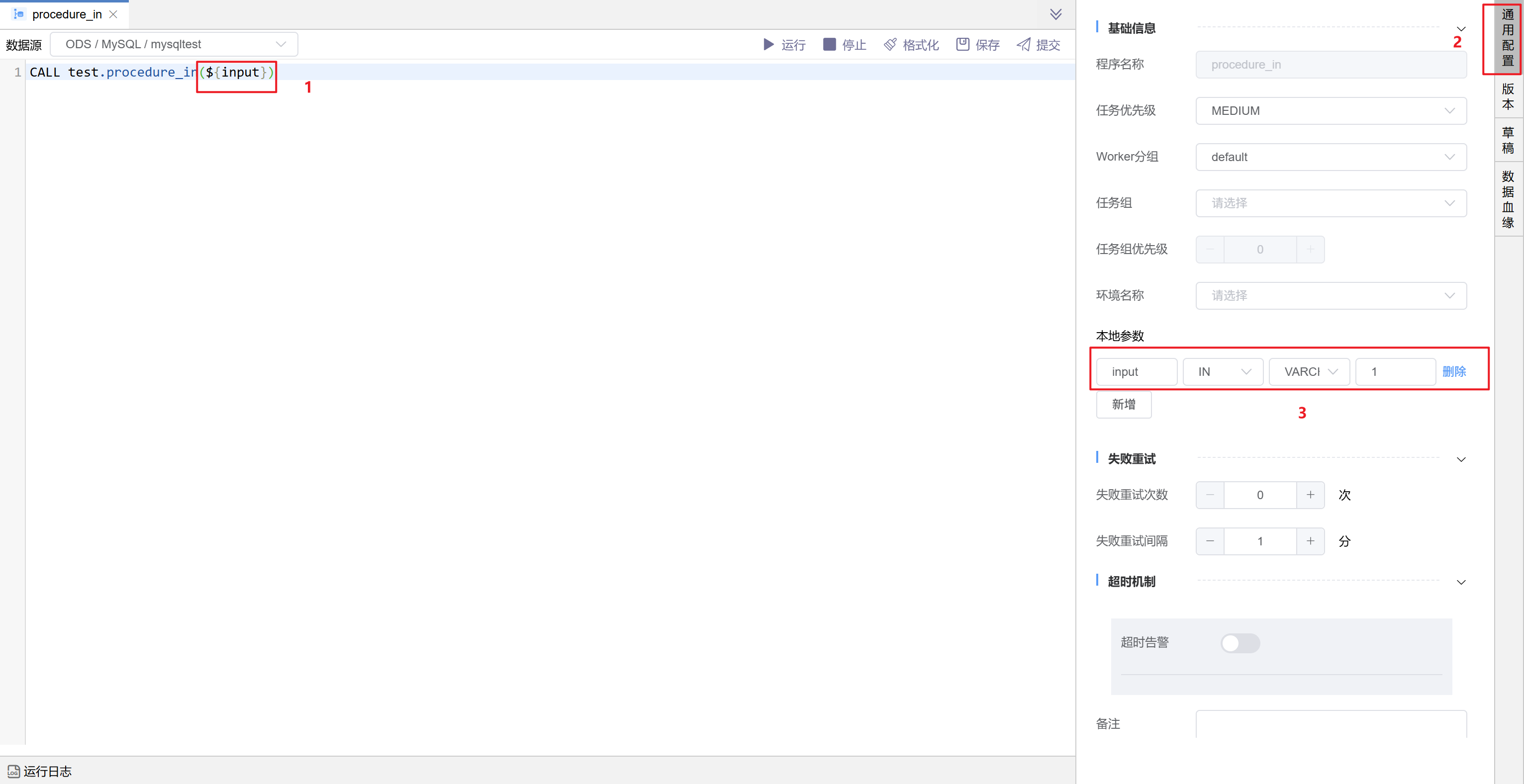Click the Submit (提交) paper-plane icon
1524x784 pixels.
click(1024, 44)
